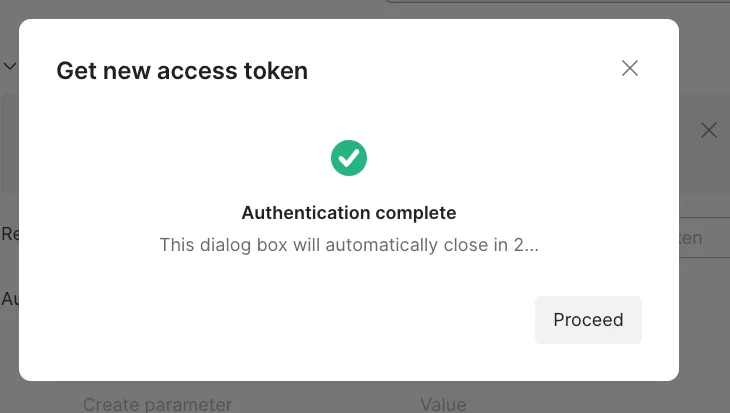
Task: Click the gray banner strip left of dialog
Action: tap(9, 140)
